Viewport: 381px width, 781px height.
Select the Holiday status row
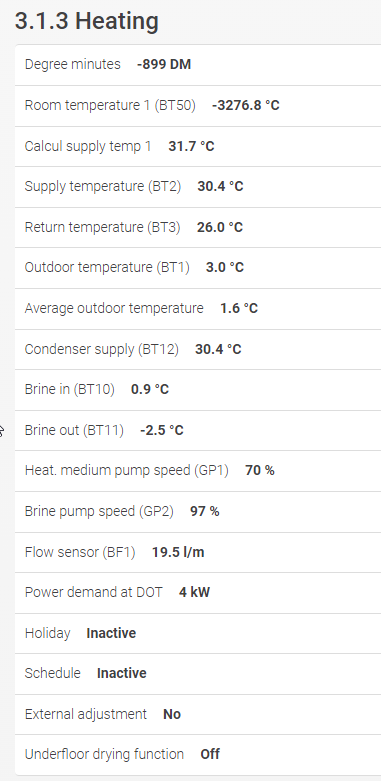pos(198,634)
